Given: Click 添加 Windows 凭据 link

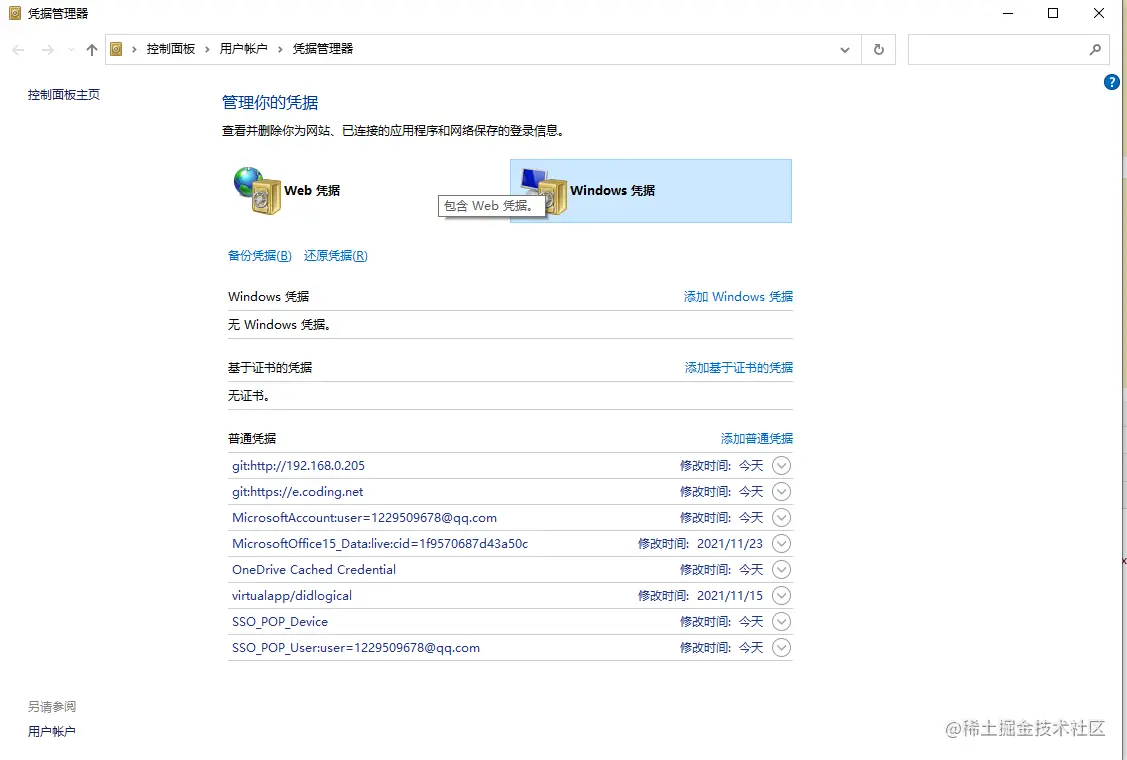Looking at the screenshot, I should coord(738,296).
